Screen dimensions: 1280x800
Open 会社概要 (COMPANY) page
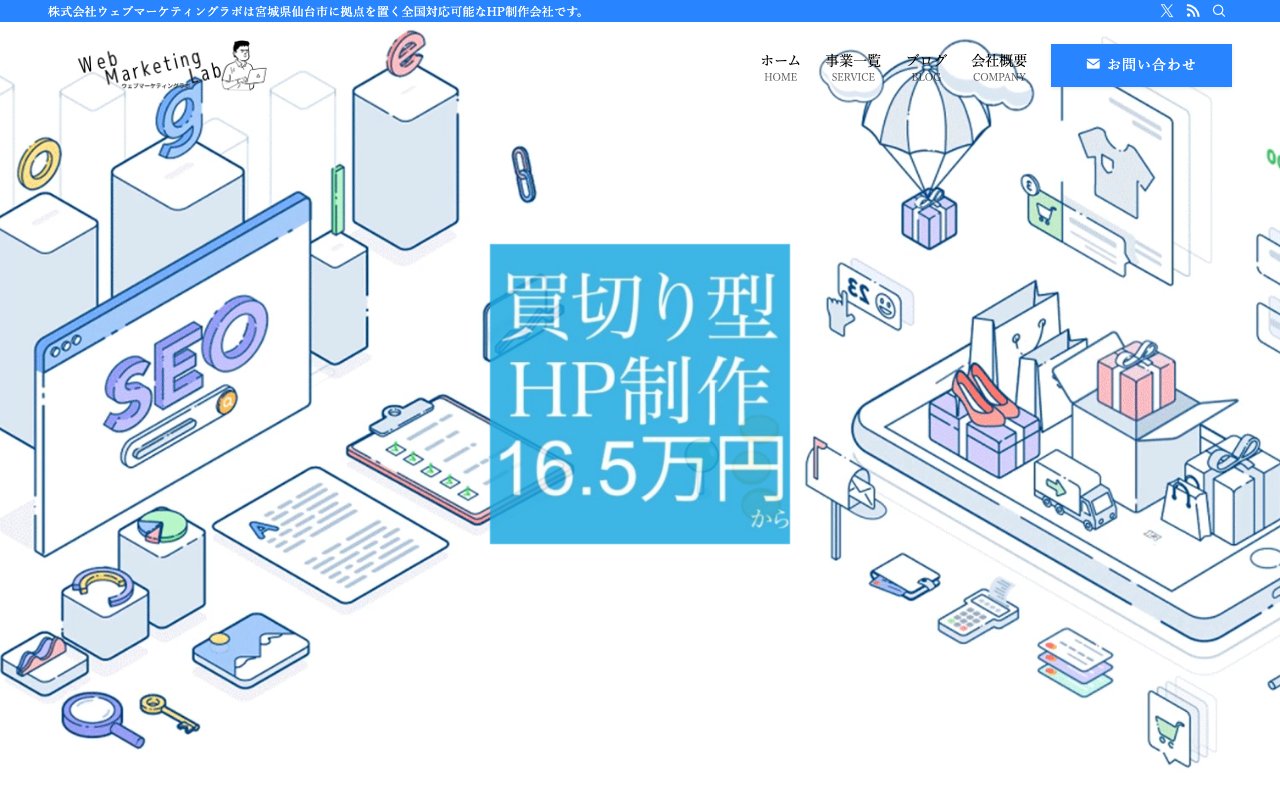click(999, 66)
